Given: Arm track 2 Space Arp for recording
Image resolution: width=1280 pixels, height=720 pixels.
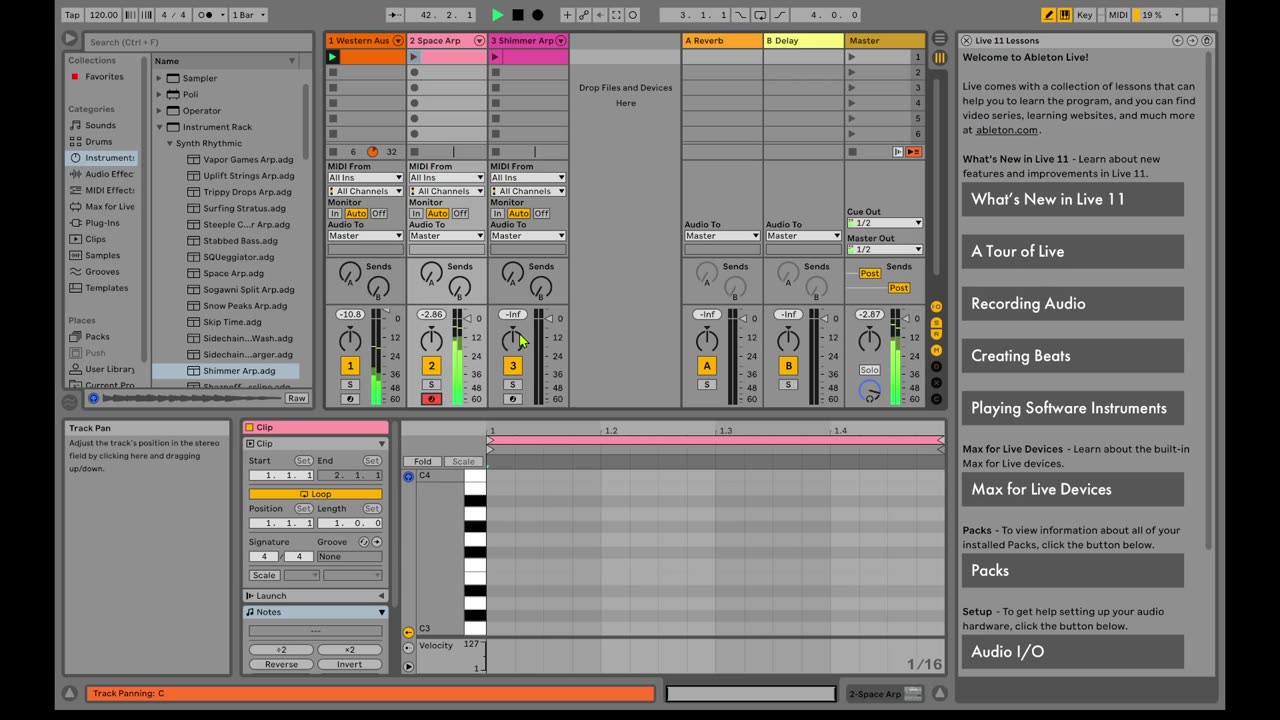Looking at the screenshot, I should tap(431, 399).
